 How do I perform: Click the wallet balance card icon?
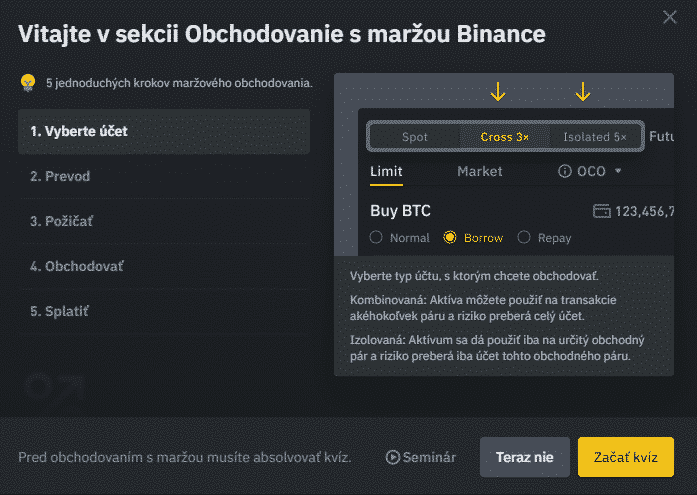[x=601, y=211]
